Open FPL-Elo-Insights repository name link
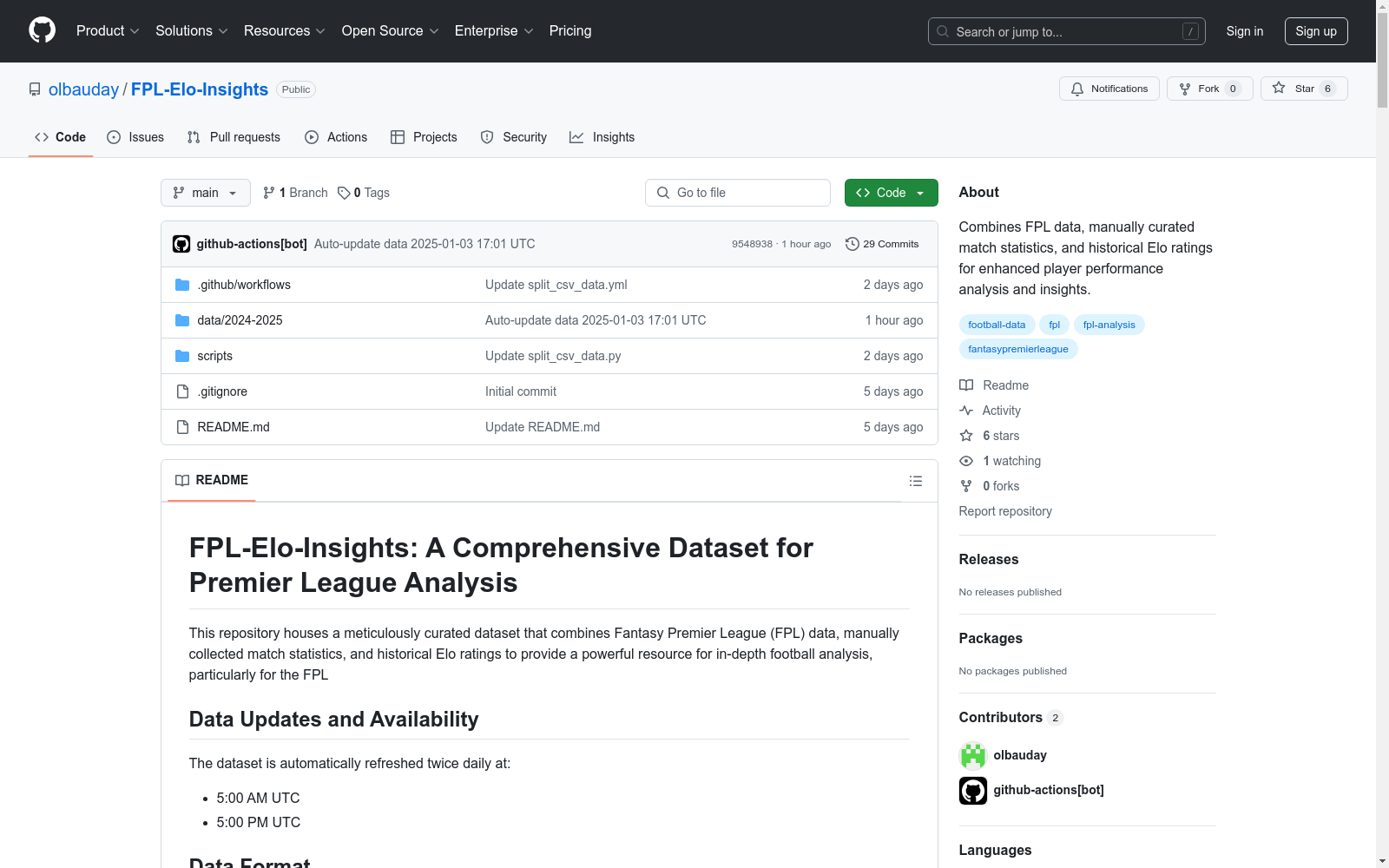Viewport: 1389px width, 868px height. [200, 89]
